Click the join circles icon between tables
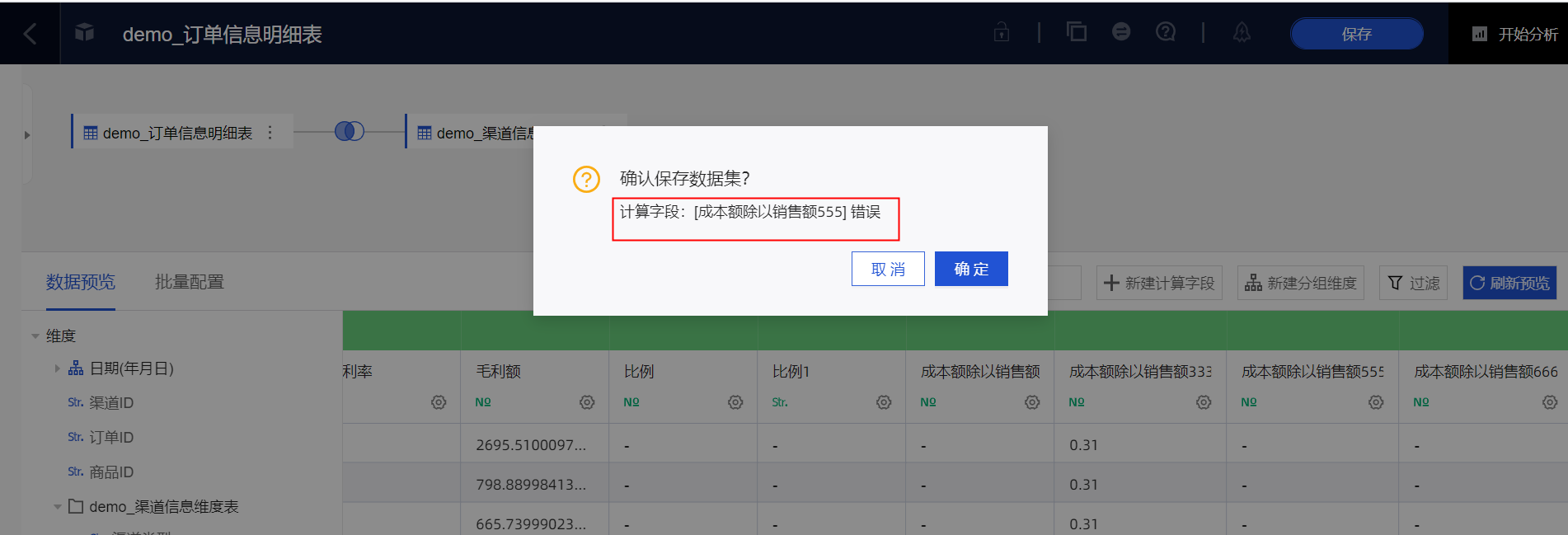Screen dimensions: 1568x535 (350, 131)
